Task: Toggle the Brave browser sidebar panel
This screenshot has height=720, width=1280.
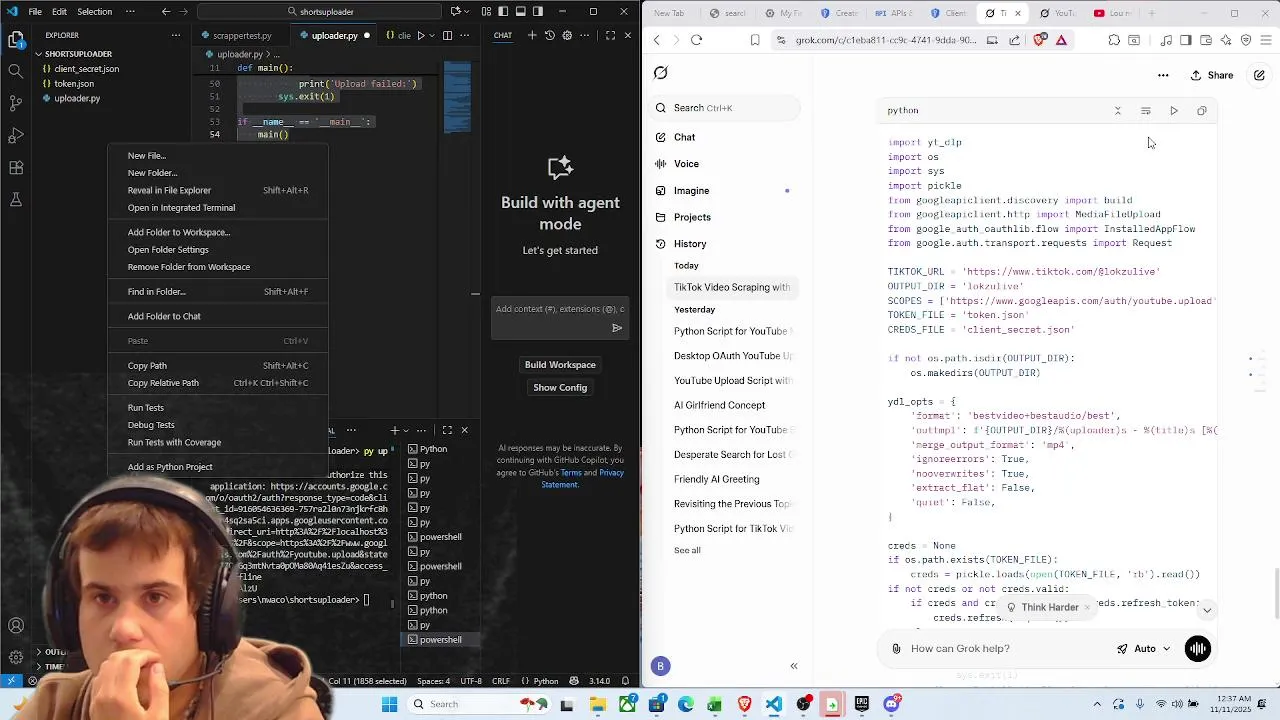Action: (x=1186, y=40)
